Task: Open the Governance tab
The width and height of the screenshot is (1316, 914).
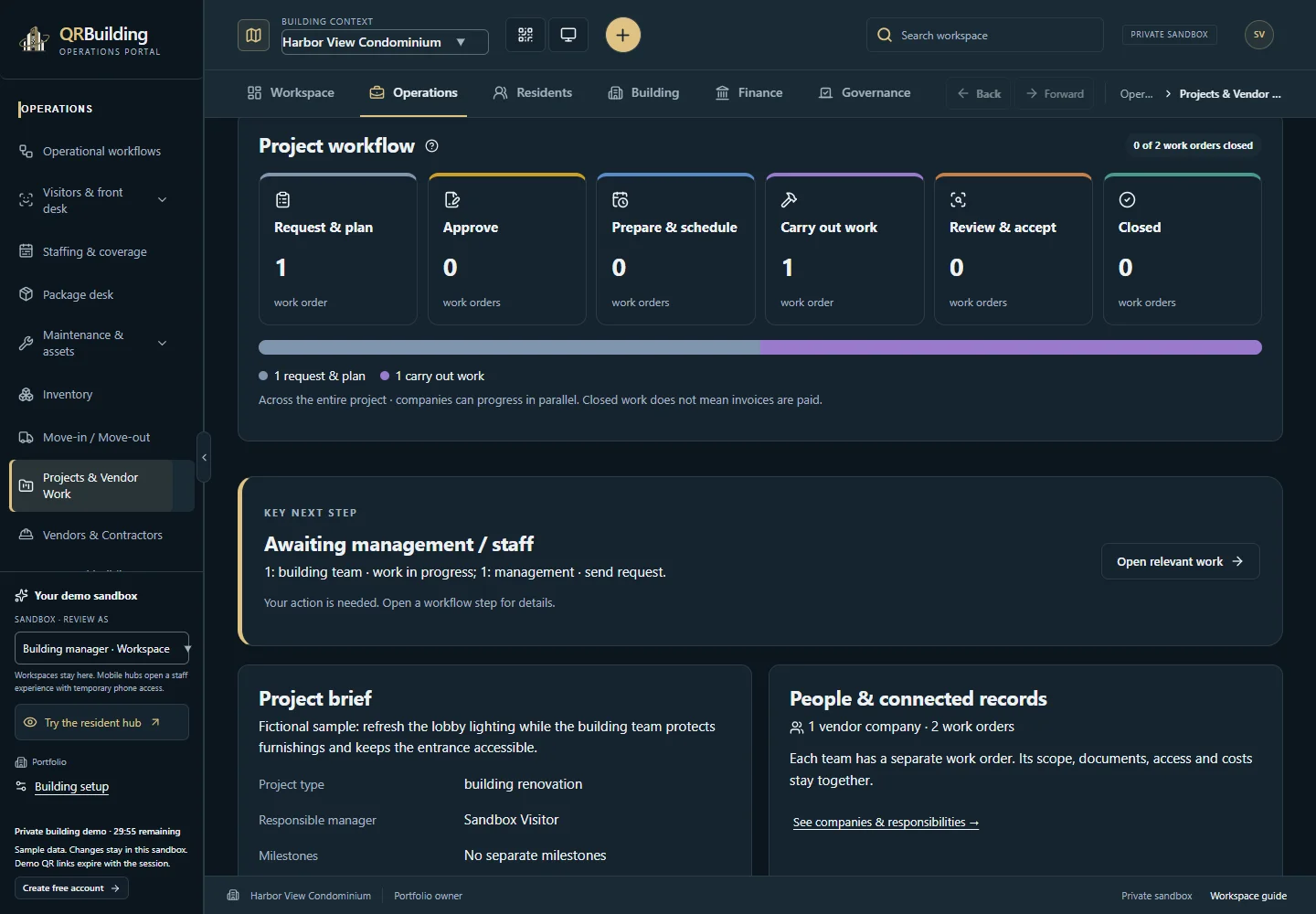Action: [865, 92]
